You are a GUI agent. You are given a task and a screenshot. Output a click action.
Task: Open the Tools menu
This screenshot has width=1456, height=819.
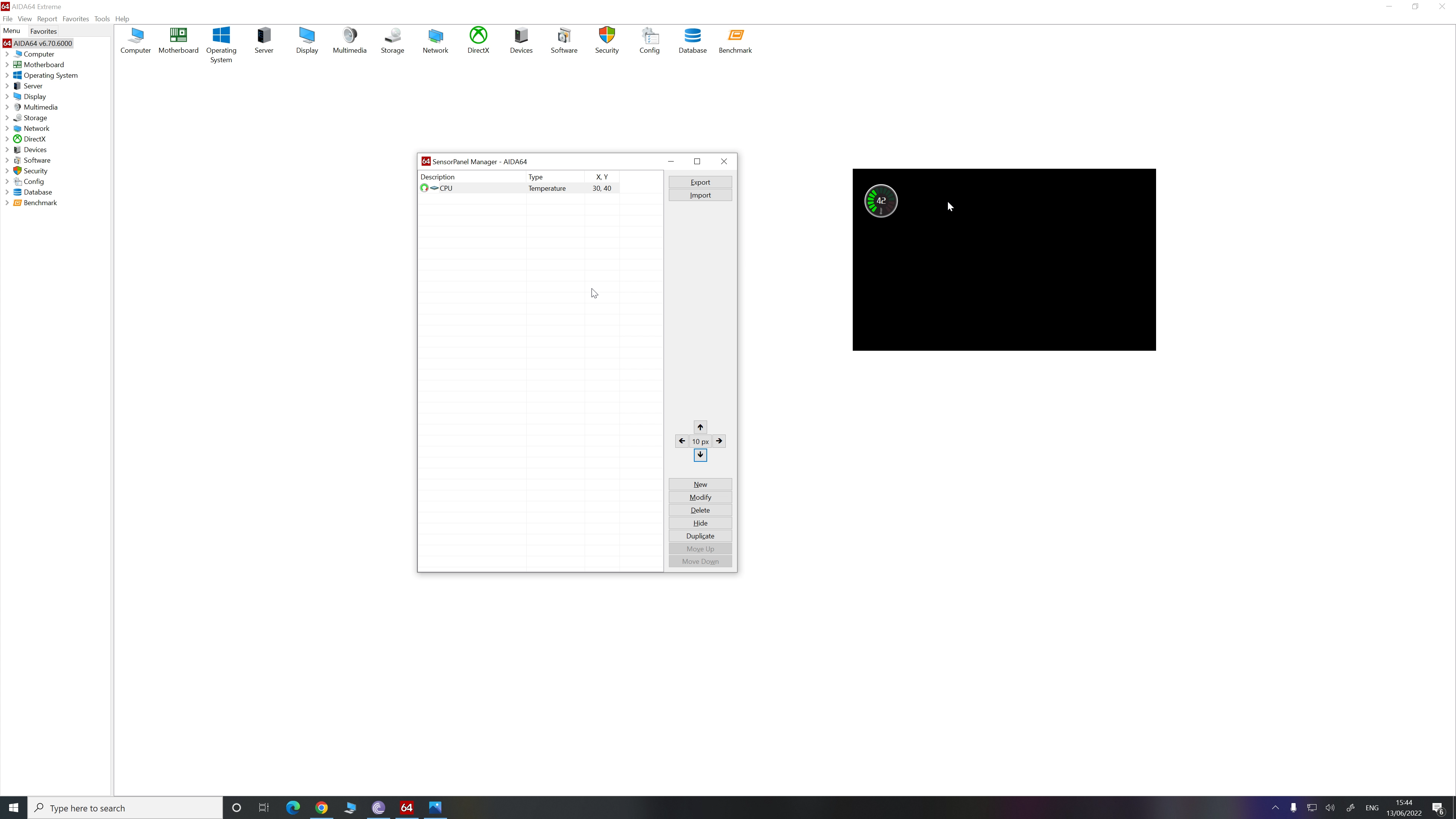click(x=102, y=19)
